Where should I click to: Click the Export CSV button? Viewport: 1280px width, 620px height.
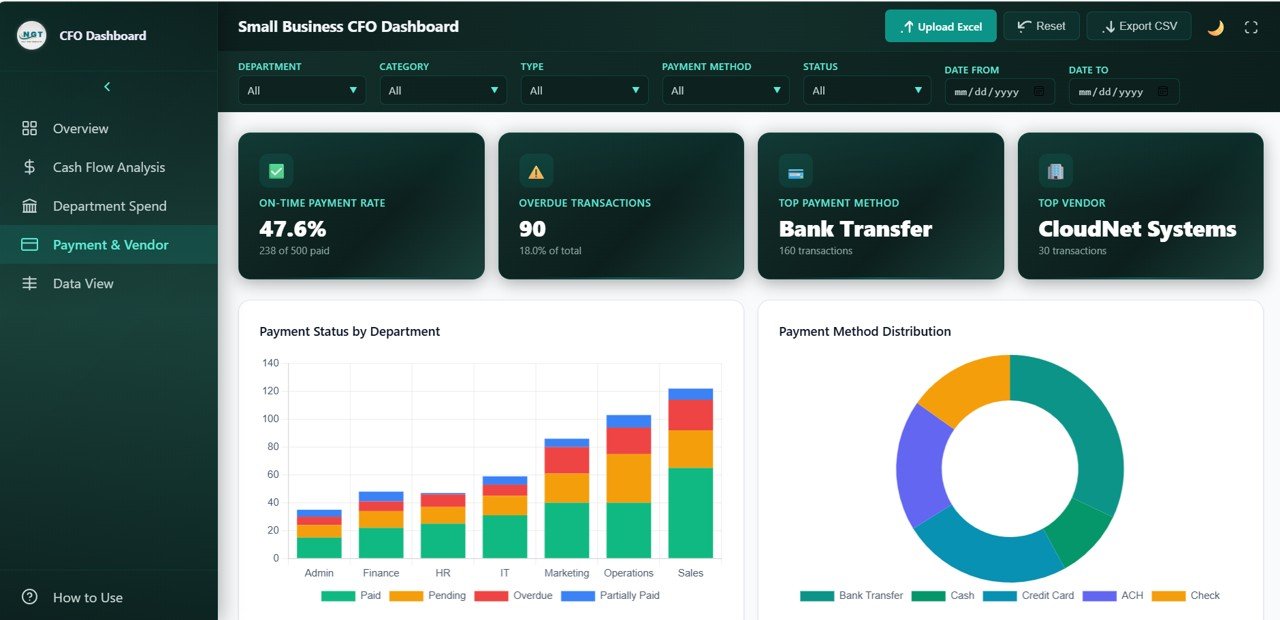[1138, 27]
